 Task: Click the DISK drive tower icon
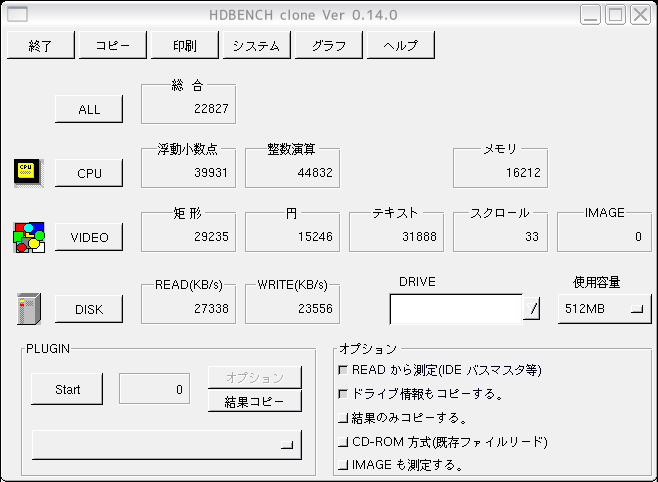point(27,309)
